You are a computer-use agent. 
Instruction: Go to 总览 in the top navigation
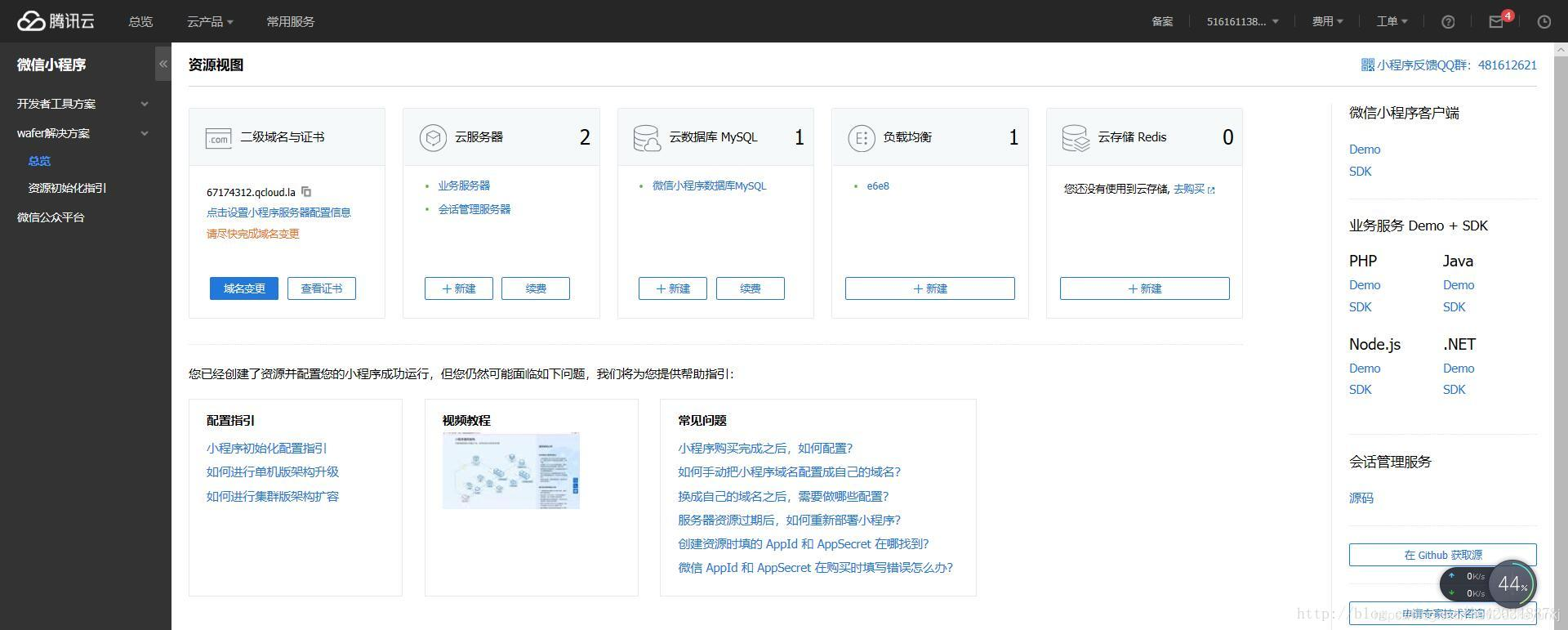click(140, 22)
